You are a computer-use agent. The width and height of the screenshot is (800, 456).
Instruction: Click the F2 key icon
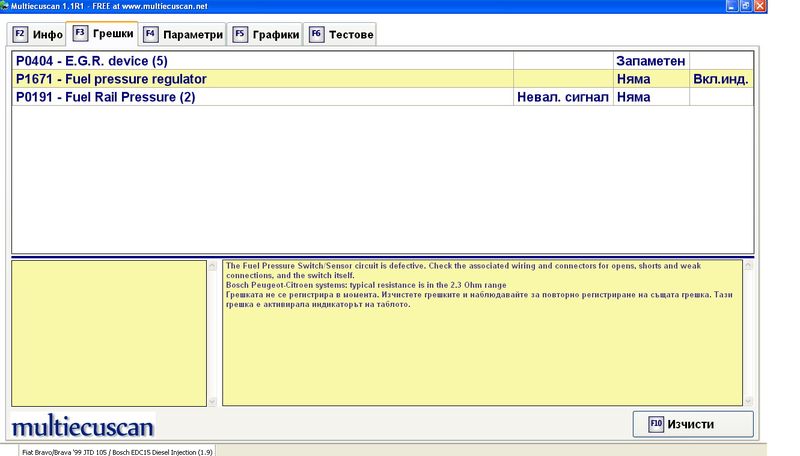(19, 35)
